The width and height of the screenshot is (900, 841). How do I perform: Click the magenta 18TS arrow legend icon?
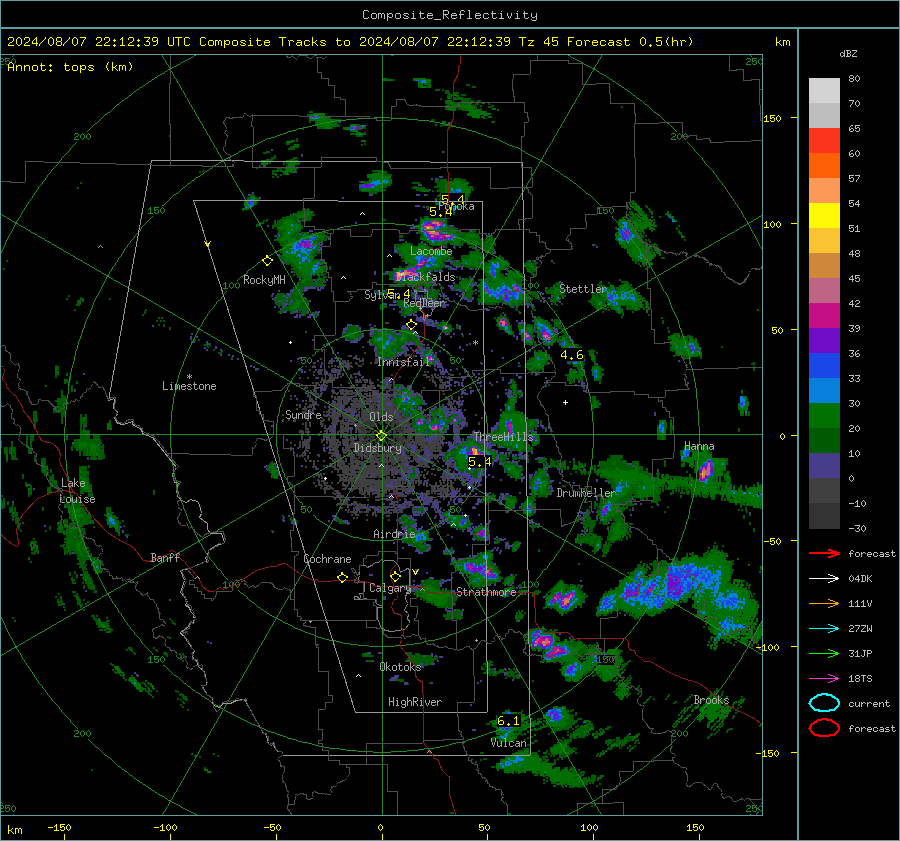pyautogui.click(x=824, y=679)
